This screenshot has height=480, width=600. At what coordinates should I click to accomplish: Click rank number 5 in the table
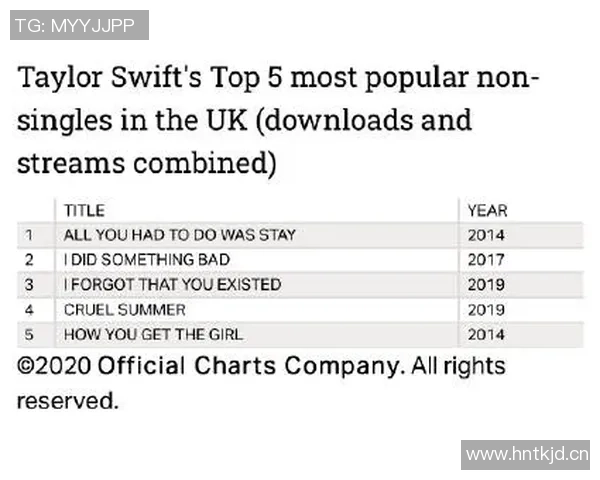[x=30, y=335]
